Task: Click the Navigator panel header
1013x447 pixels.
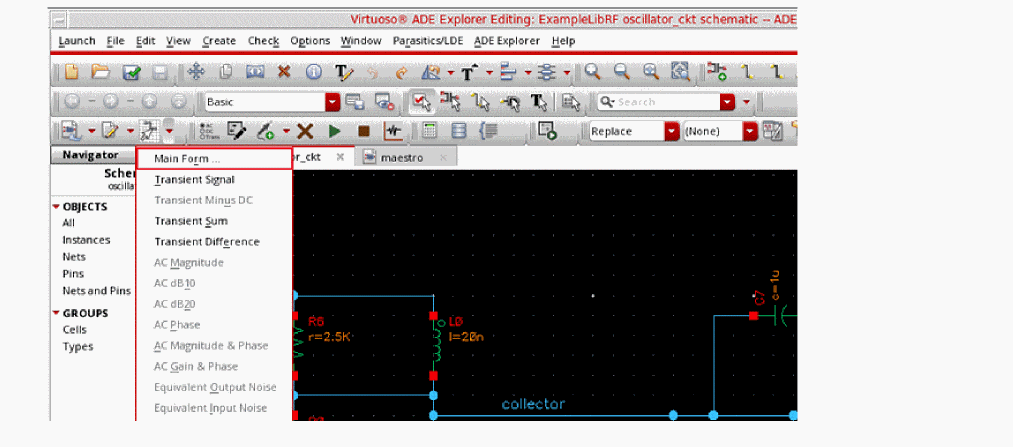Action: (93, 155)
